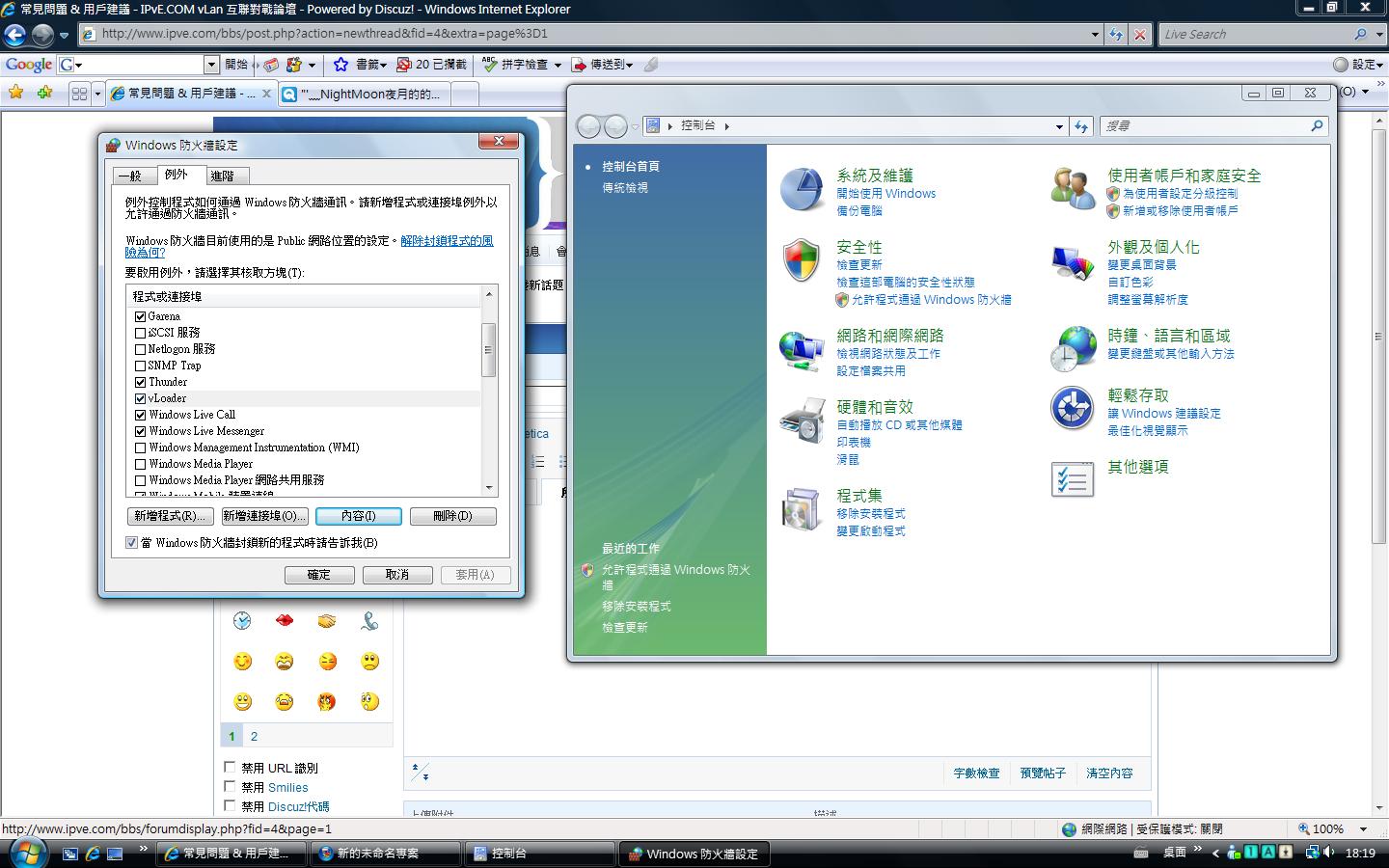The width and height of the screenshot is (1389, 868).
Task: Open the Quick Tabs view icon
Action: [80, 94]
